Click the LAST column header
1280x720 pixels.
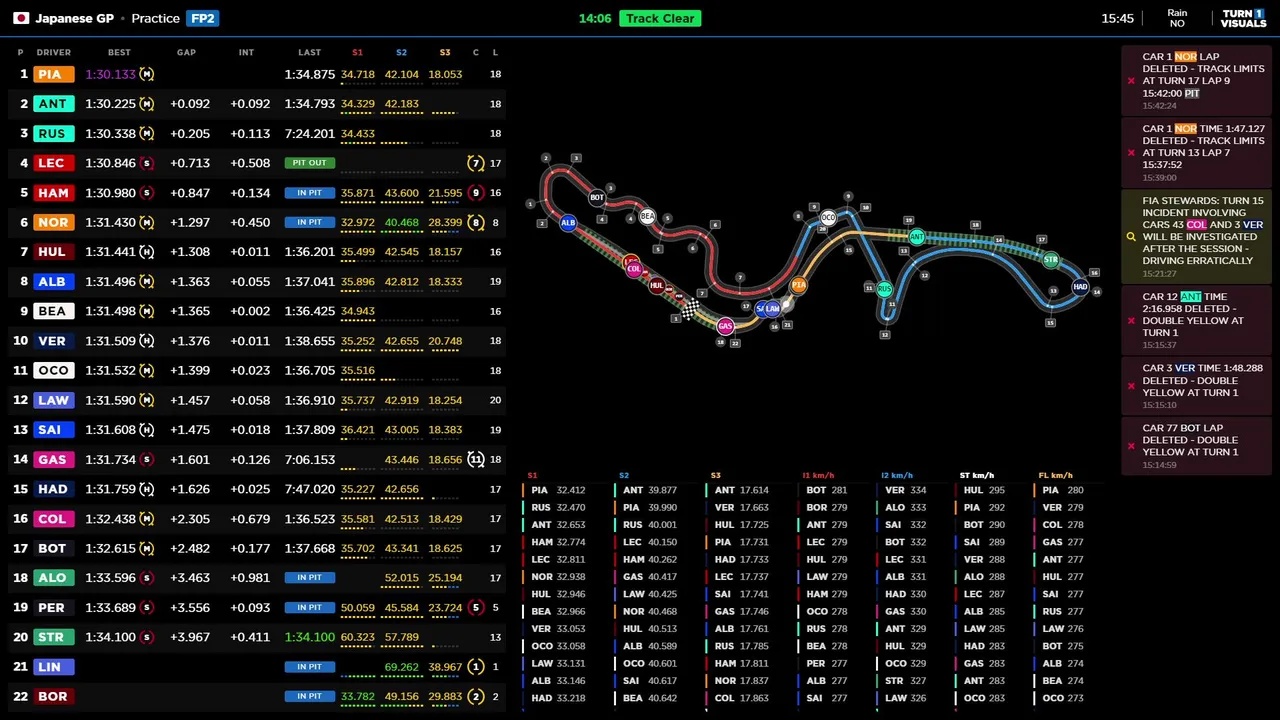click(x=309, y=52)
